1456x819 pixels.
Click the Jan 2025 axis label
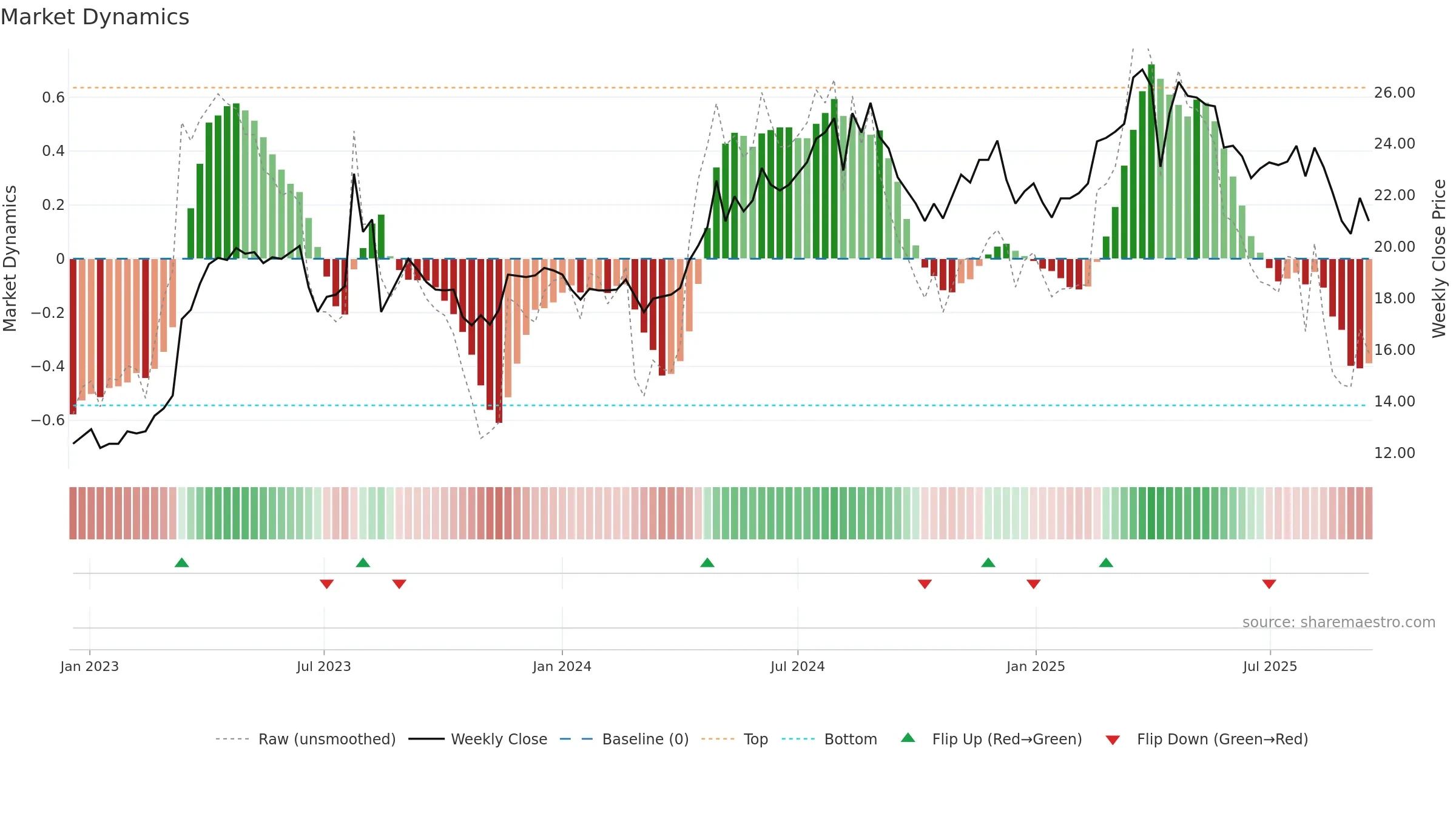click(1036, 666)
